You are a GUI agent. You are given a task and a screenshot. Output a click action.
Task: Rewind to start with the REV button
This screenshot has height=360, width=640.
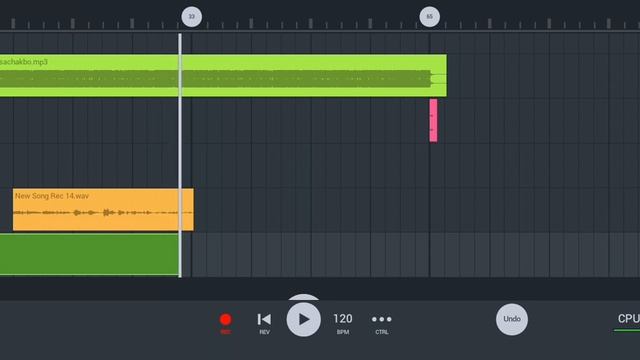(x=264, y=324)
